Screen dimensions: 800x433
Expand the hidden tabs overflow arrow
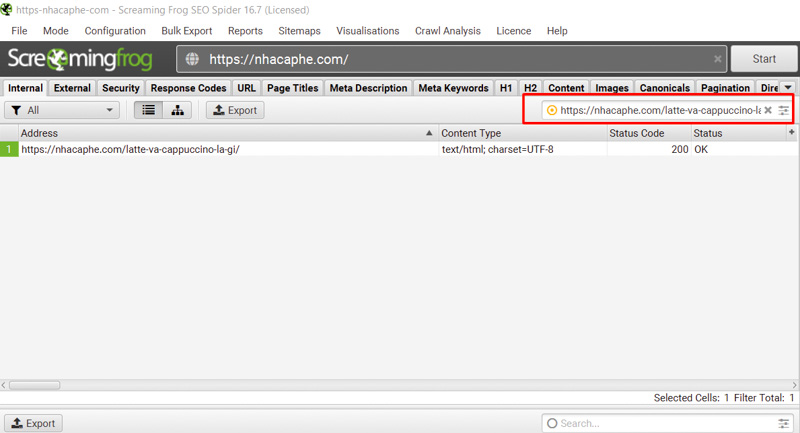[788, 88]
